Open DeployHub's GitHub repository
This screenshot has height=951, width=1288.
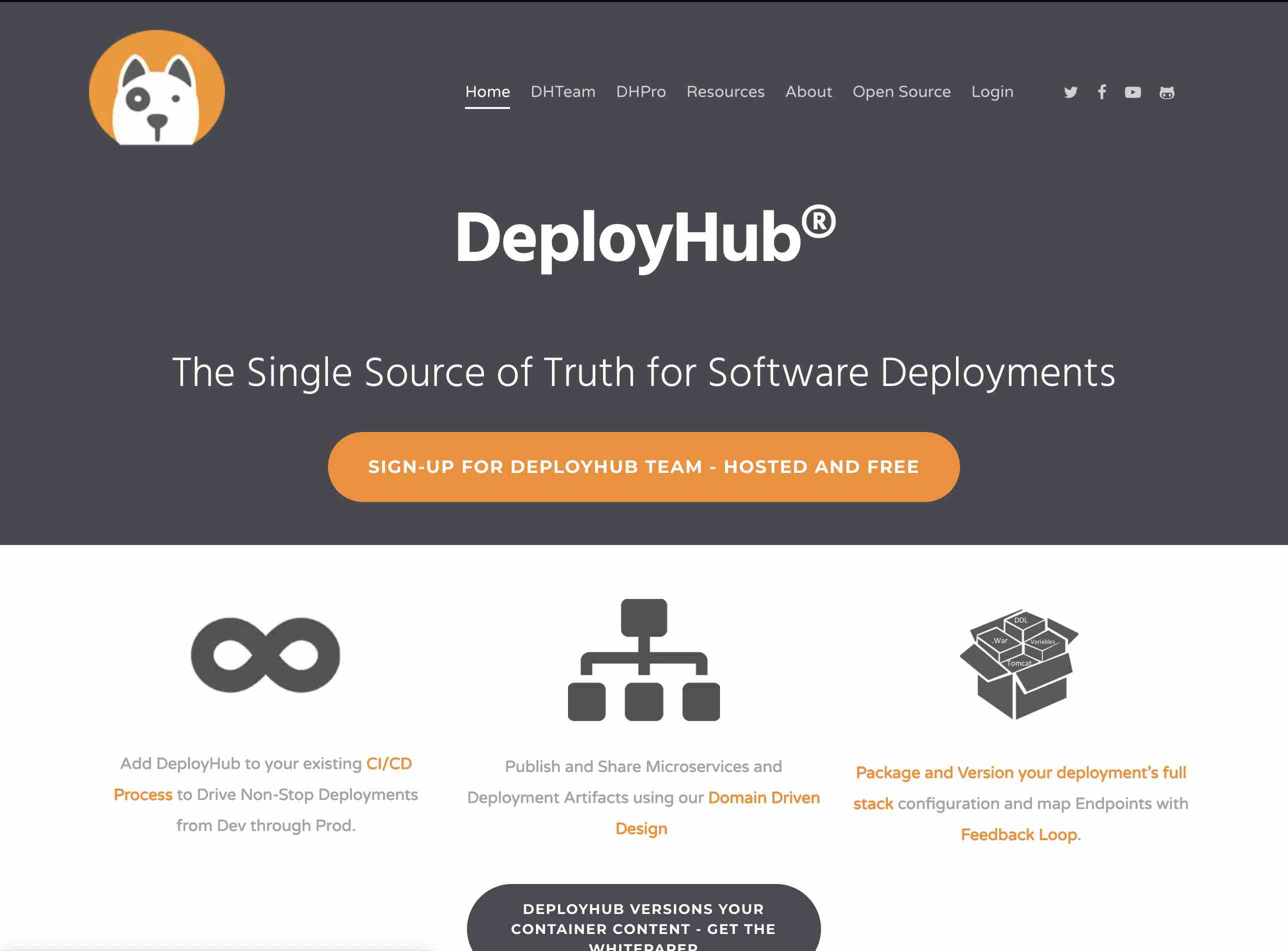(x=1166, y=92)
